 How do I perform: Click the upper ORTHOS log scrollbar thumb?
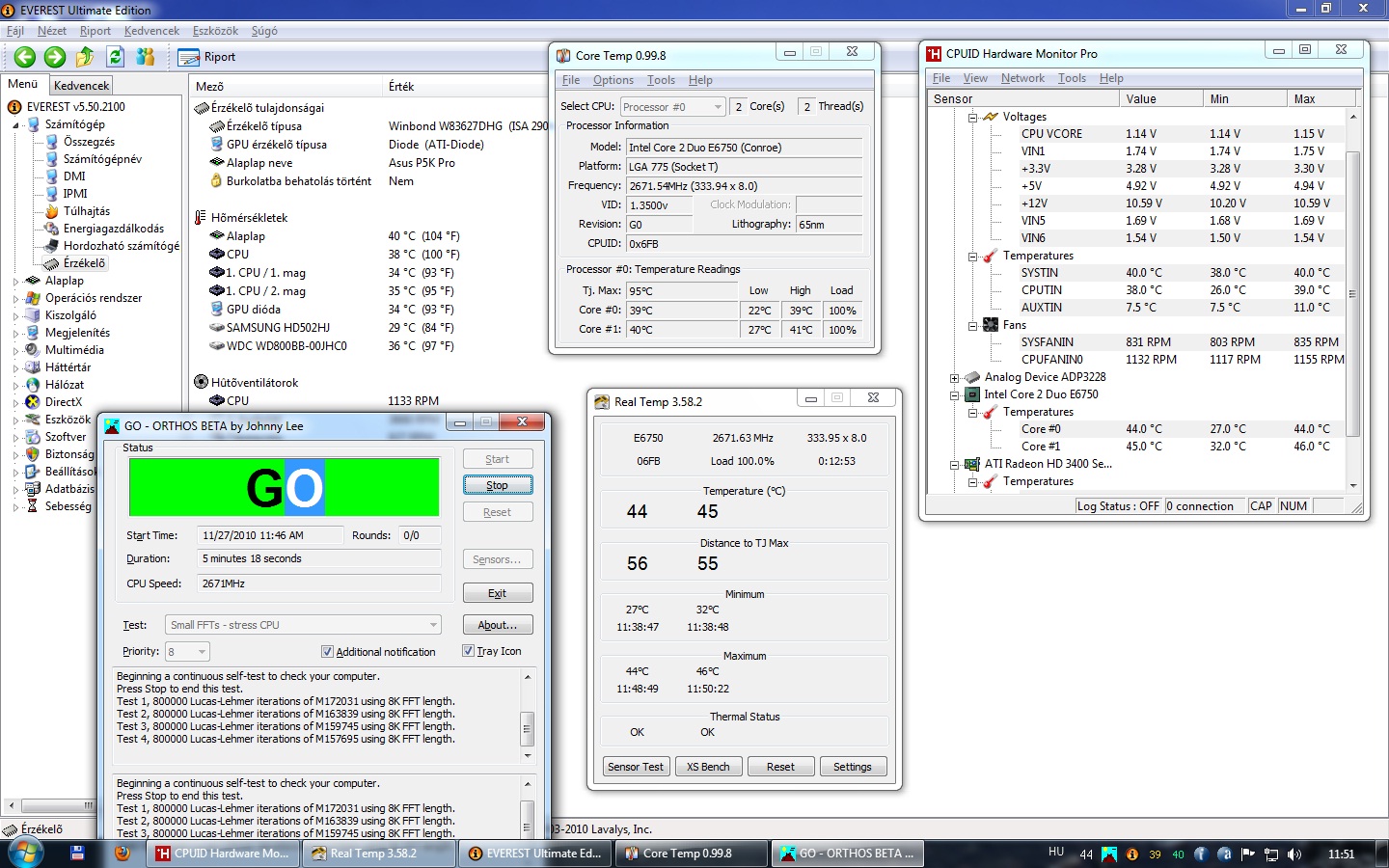[527, 728]
